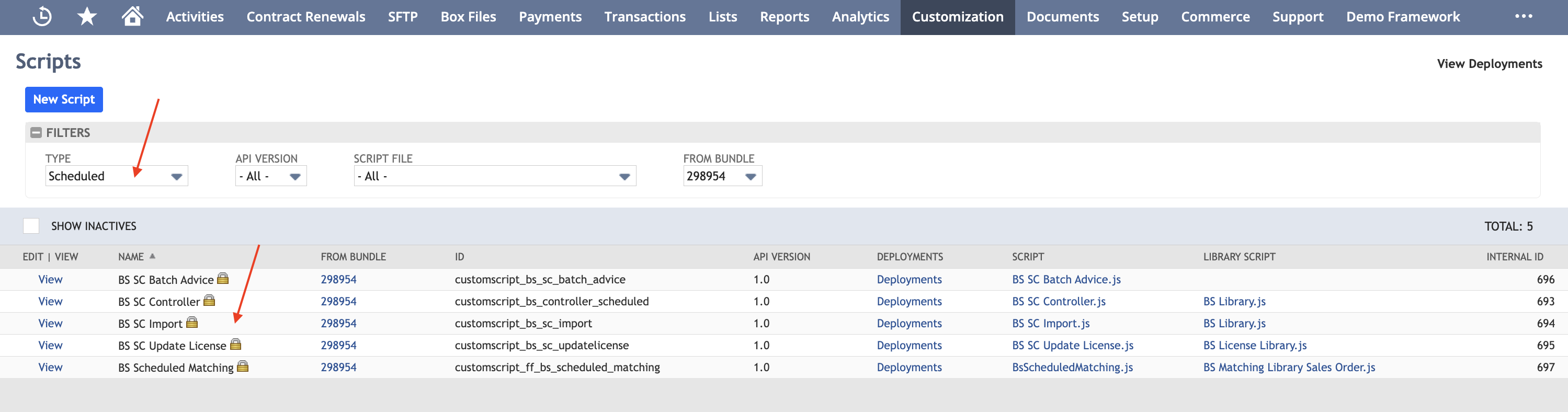Open the From Bundle dropdown
1568x412 pixels.
pos(722,176)
